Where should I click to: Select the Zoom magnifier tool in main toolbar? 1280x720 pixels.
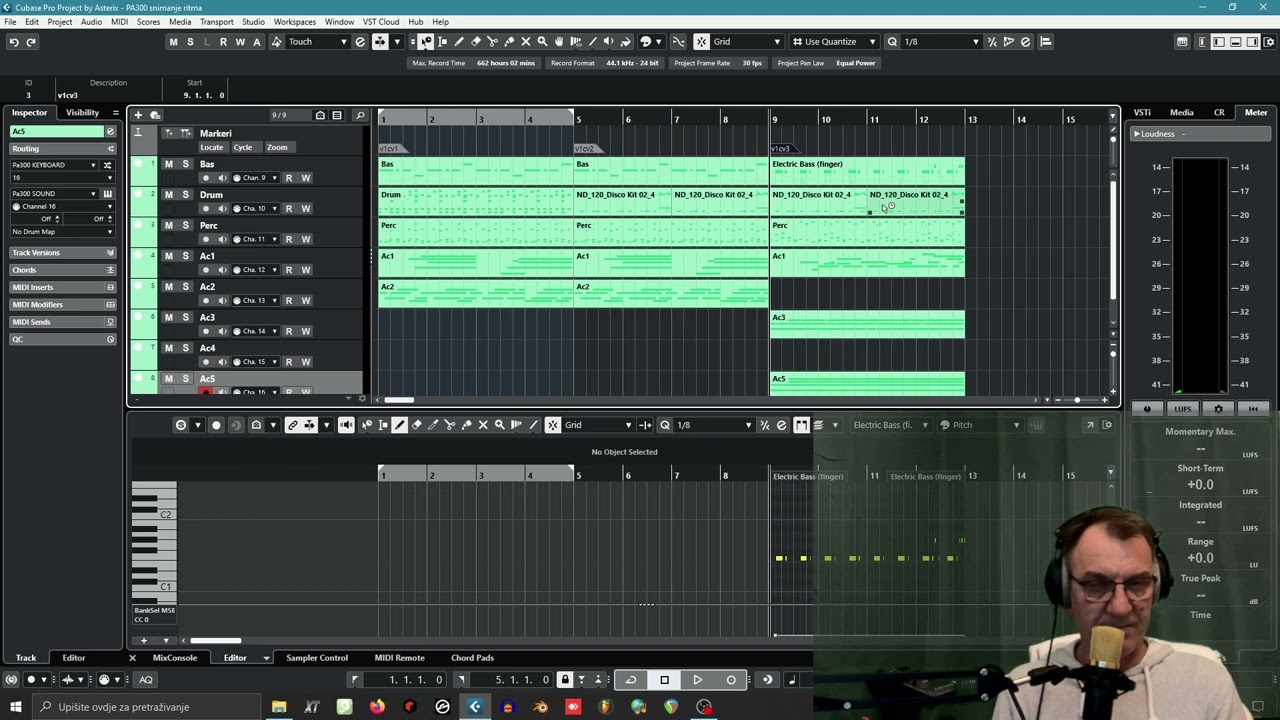tap(542, 41)
